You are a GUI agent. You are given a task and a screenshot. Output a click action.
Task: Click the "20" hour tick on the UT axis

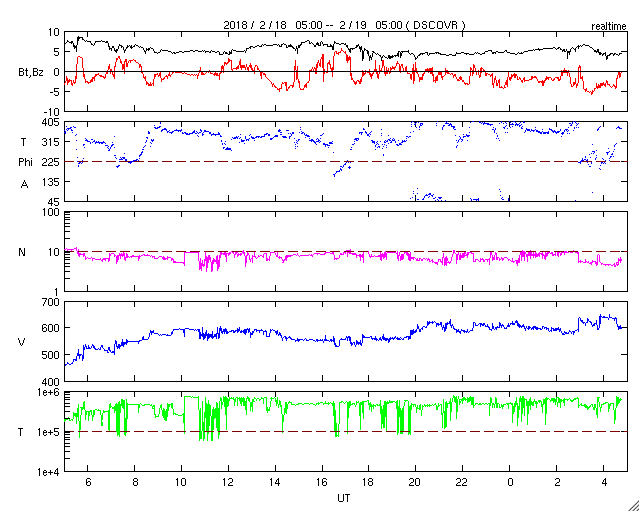pyautogui.click(x=416, y=482)
